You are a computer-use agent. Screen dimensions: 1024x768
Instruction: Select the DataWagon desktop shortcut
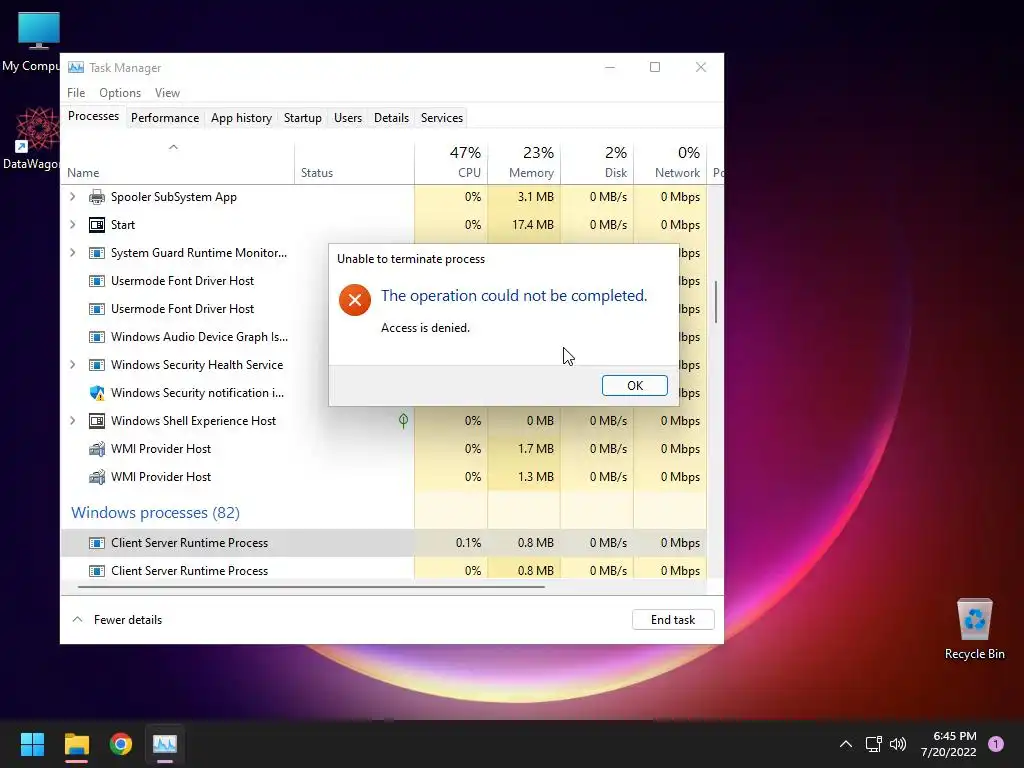(x=31, y=138)
